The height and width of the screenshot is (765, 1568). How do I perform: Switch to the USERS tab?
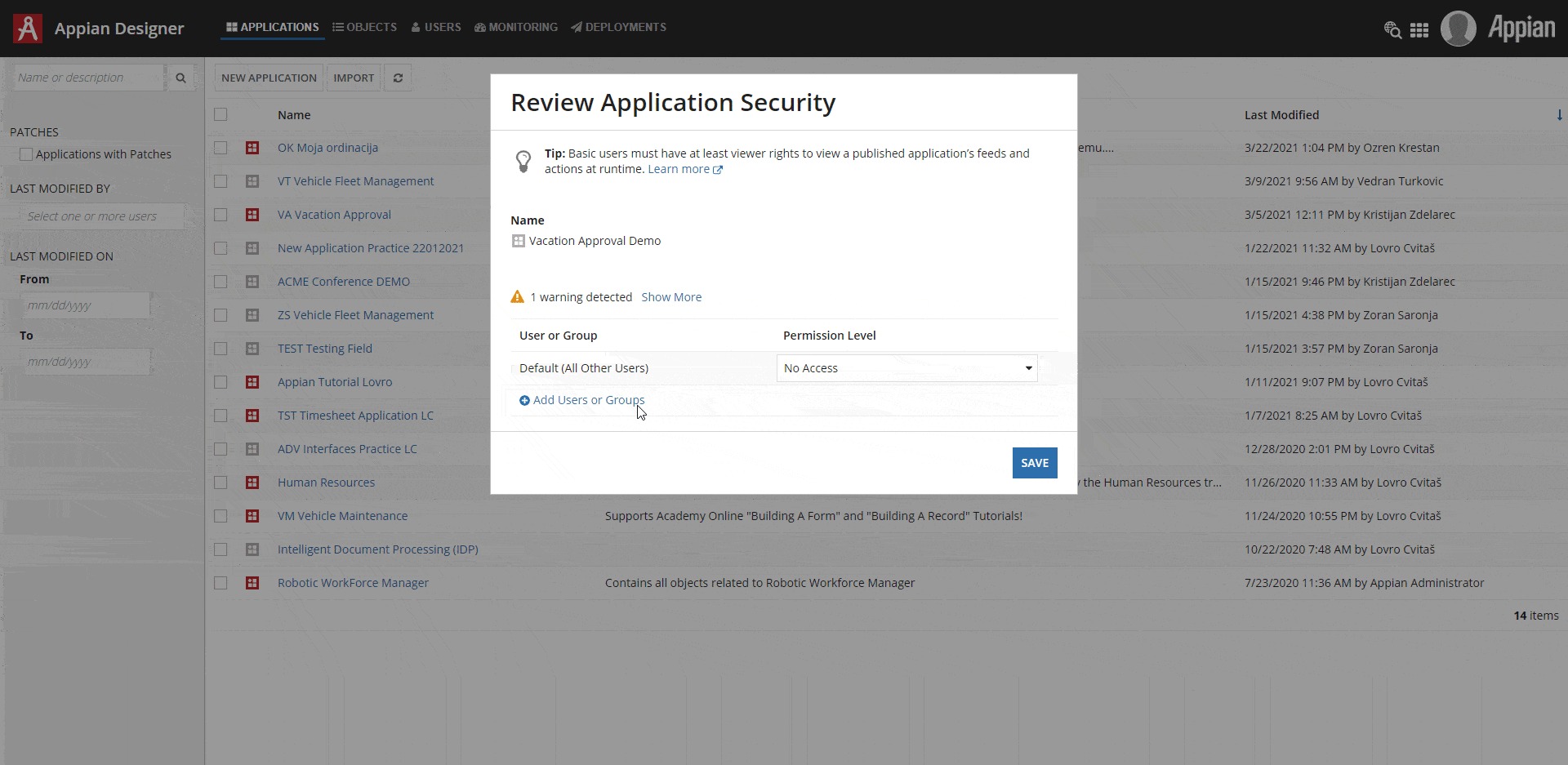coord(436,27)
